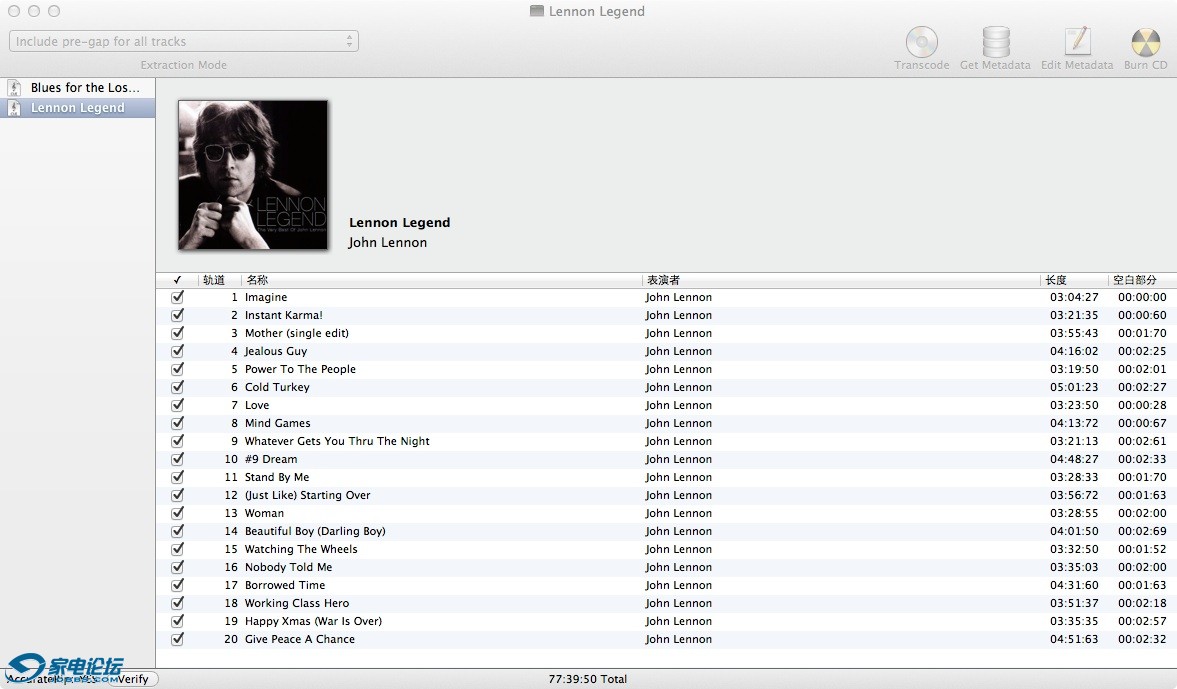
Task: Toggle the checkbox for Jealous Guy
Action: pos(178,351)
